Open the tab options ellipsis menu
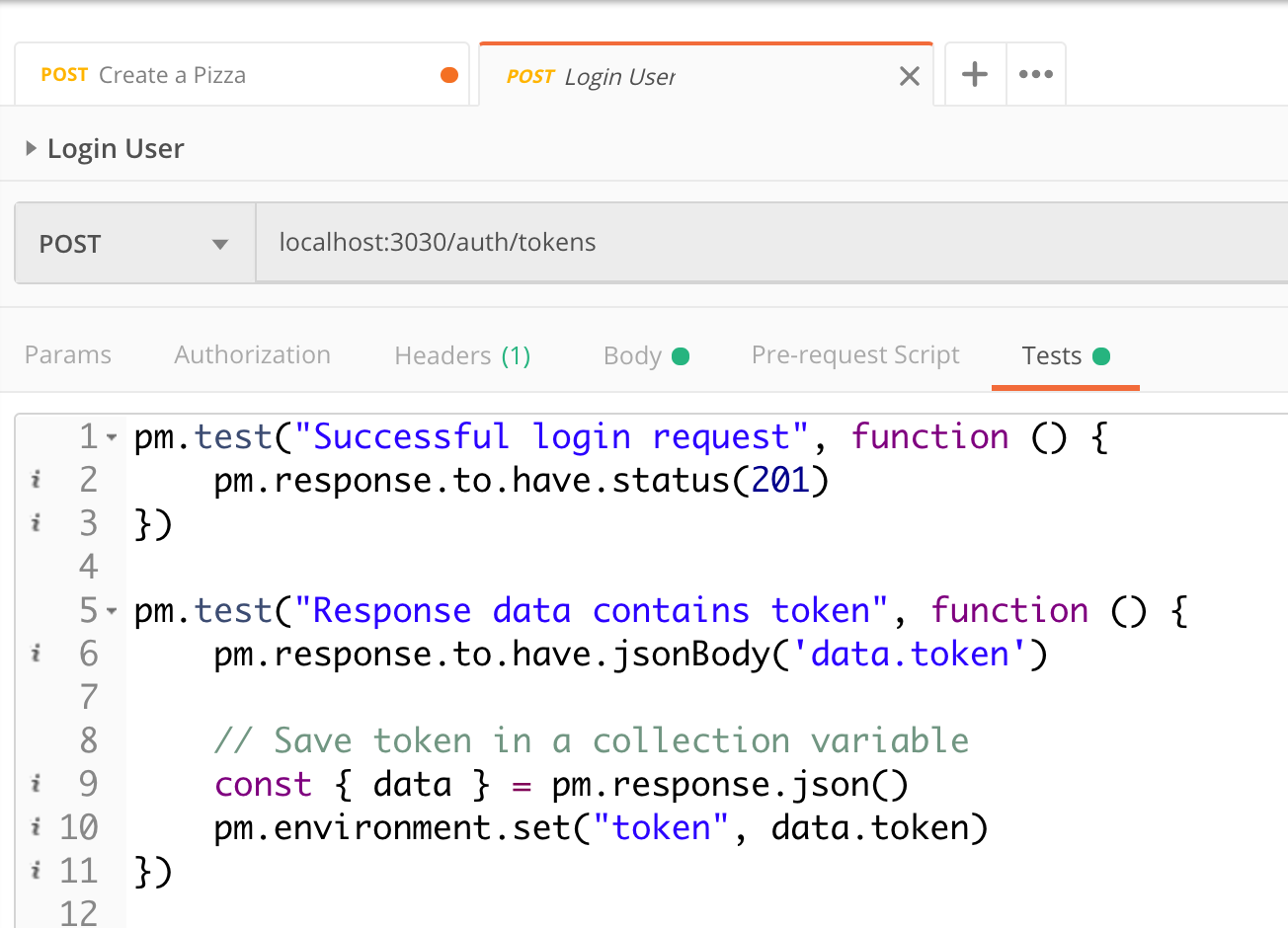Screen dimensions: 1288x928 click(1035, 74)
